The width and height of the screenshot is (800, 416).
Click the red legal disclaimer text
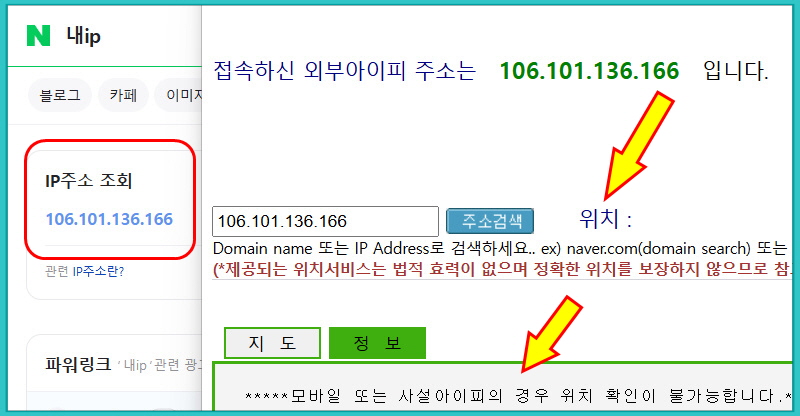(503, 269)
